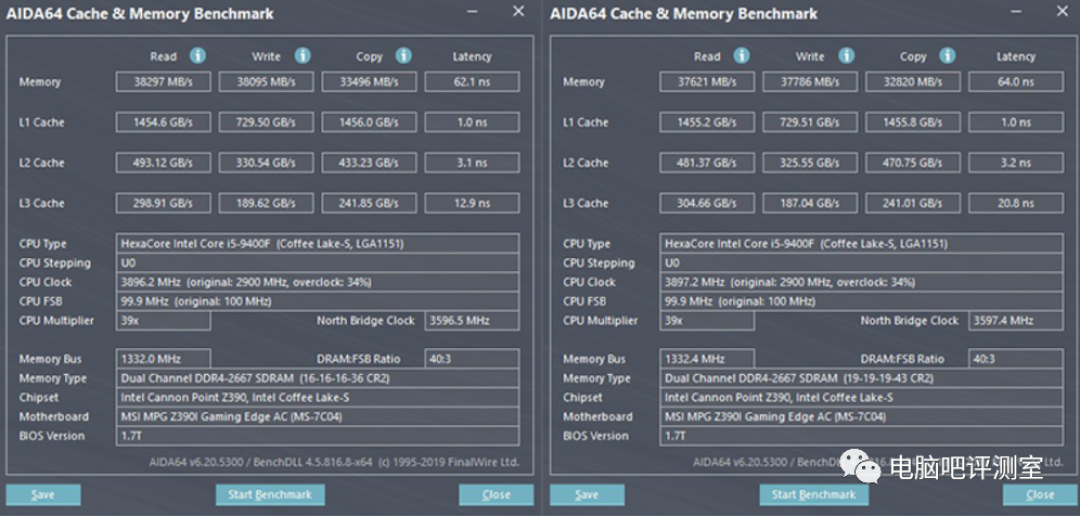This screenshot has height=516, width=1080.
Task: Click Chipset Intel Cannon Point Z390 in left window
Action: [x=318, y=398]
